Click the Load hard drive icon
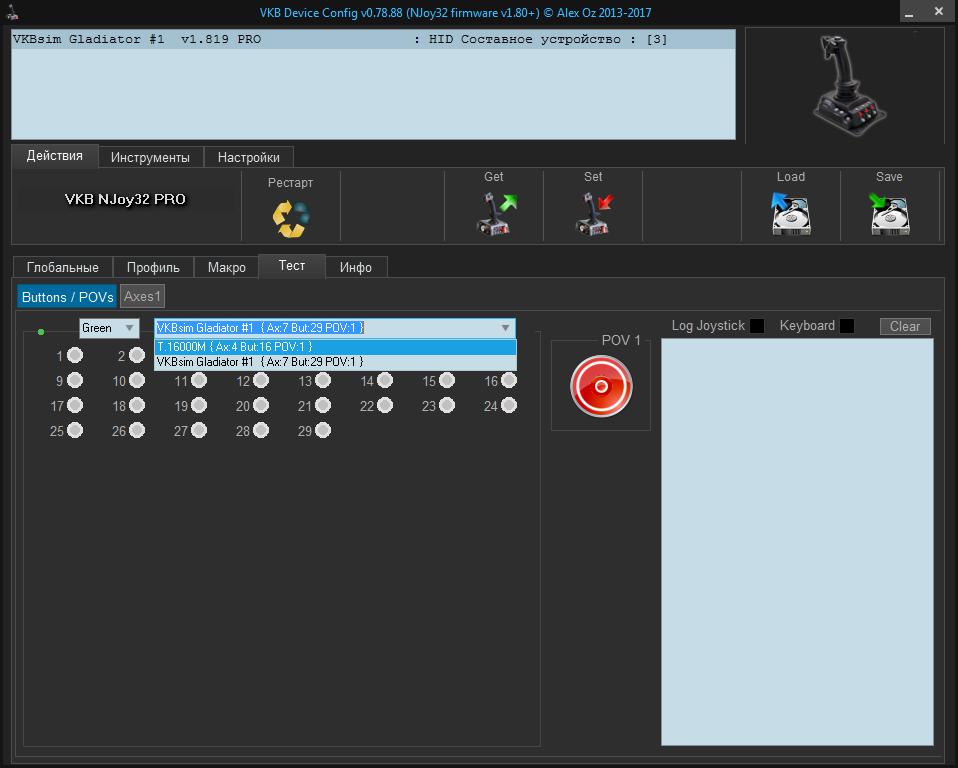The height and width of the screenshot is (768, 958). (x=791, y=214)
